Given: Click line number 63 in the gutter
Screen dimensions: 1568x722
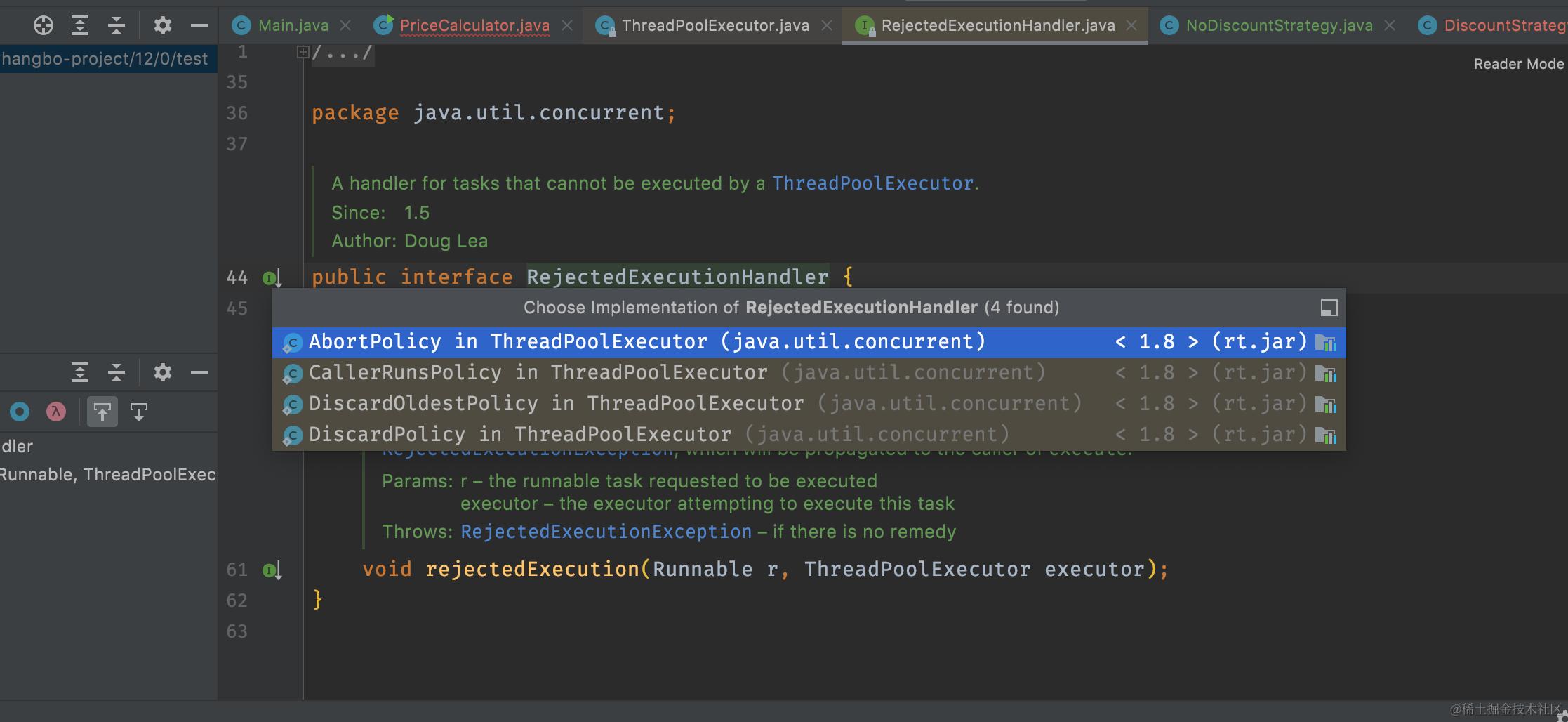Looking at the screenshot, I should pos(237,632).
